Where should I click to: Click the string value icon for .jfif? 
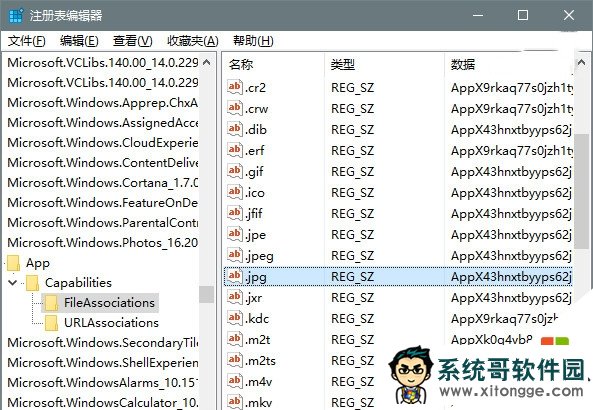[234, 213]
